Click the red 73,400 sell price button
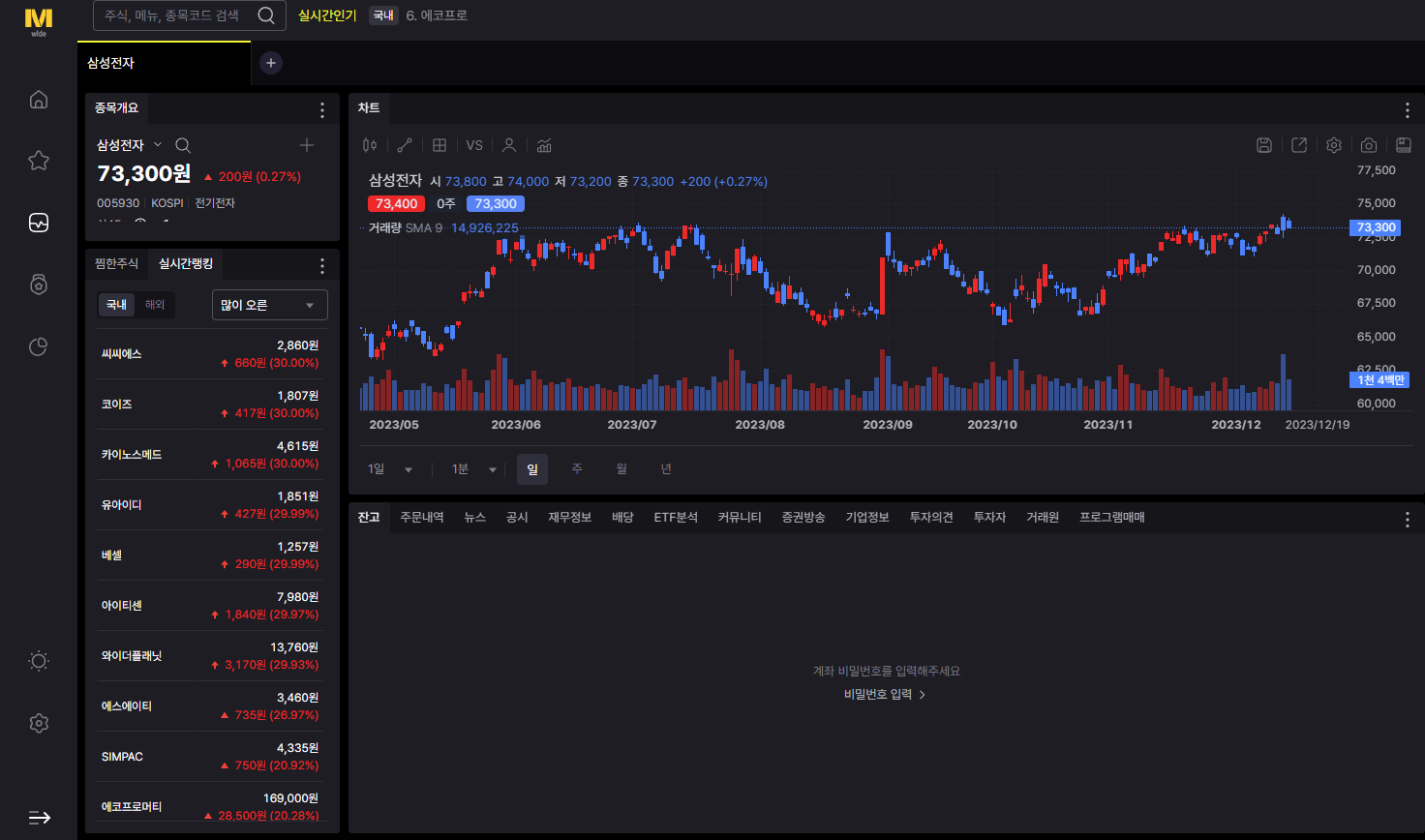 click(x=396, y=203)
